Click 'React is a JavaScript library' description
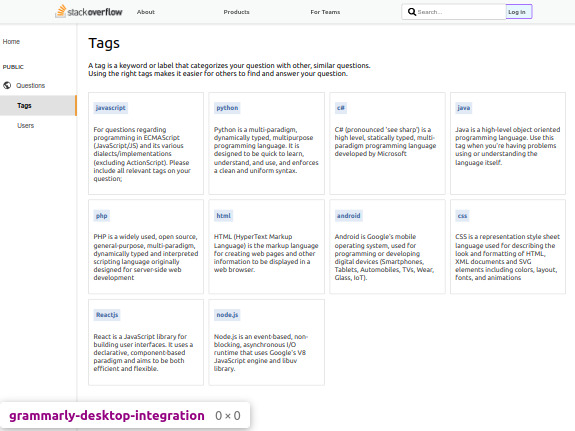 coord(143,353)
